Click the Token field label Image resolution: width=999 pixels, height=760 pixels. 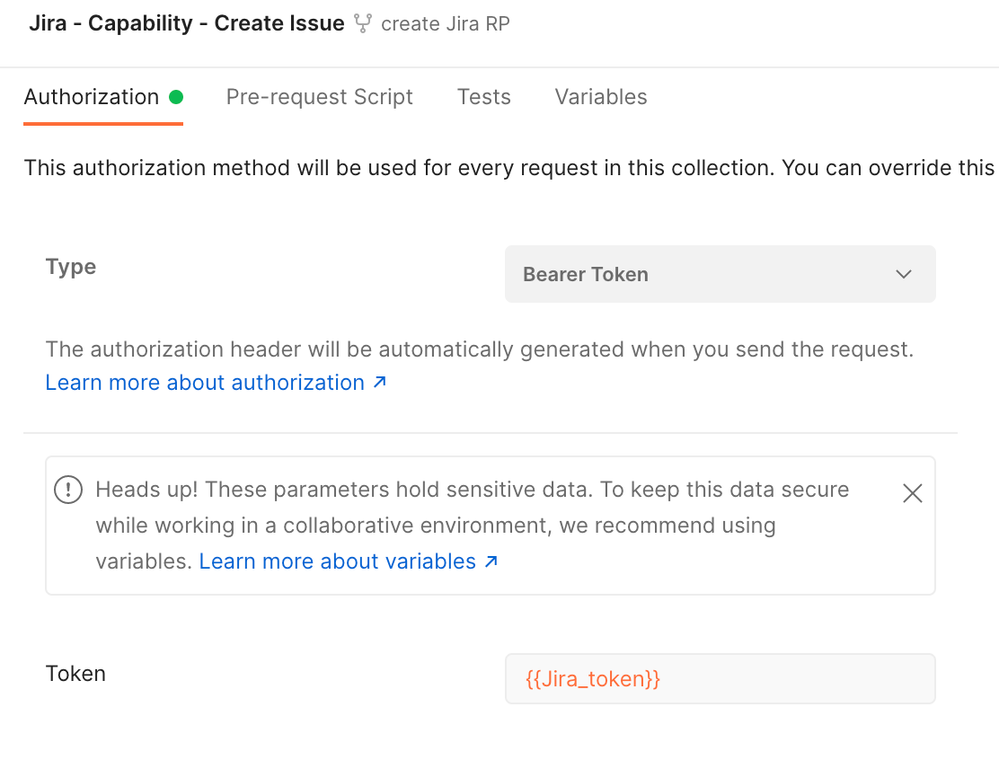75,673
